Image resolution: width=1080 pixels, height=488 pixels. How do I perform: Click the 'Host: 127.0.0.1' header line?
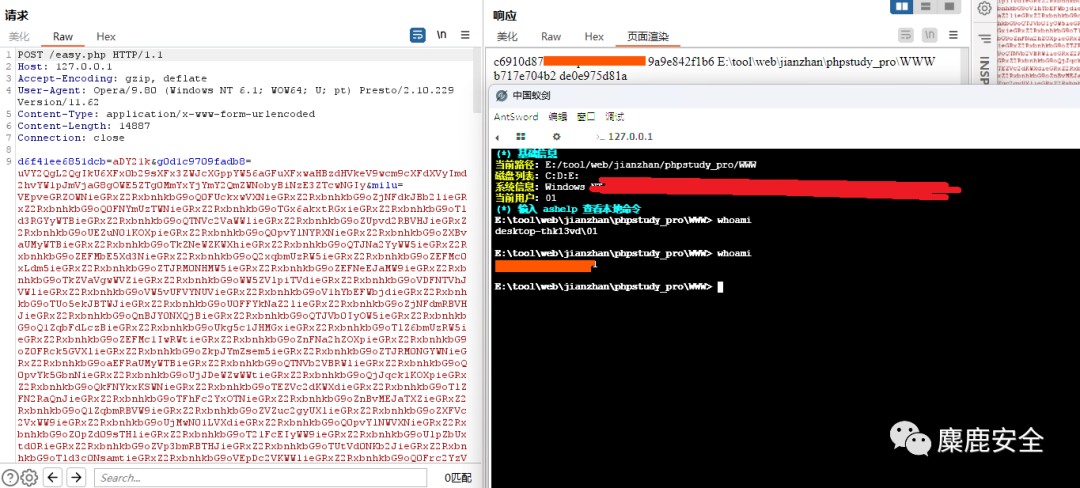coord(65,67)
